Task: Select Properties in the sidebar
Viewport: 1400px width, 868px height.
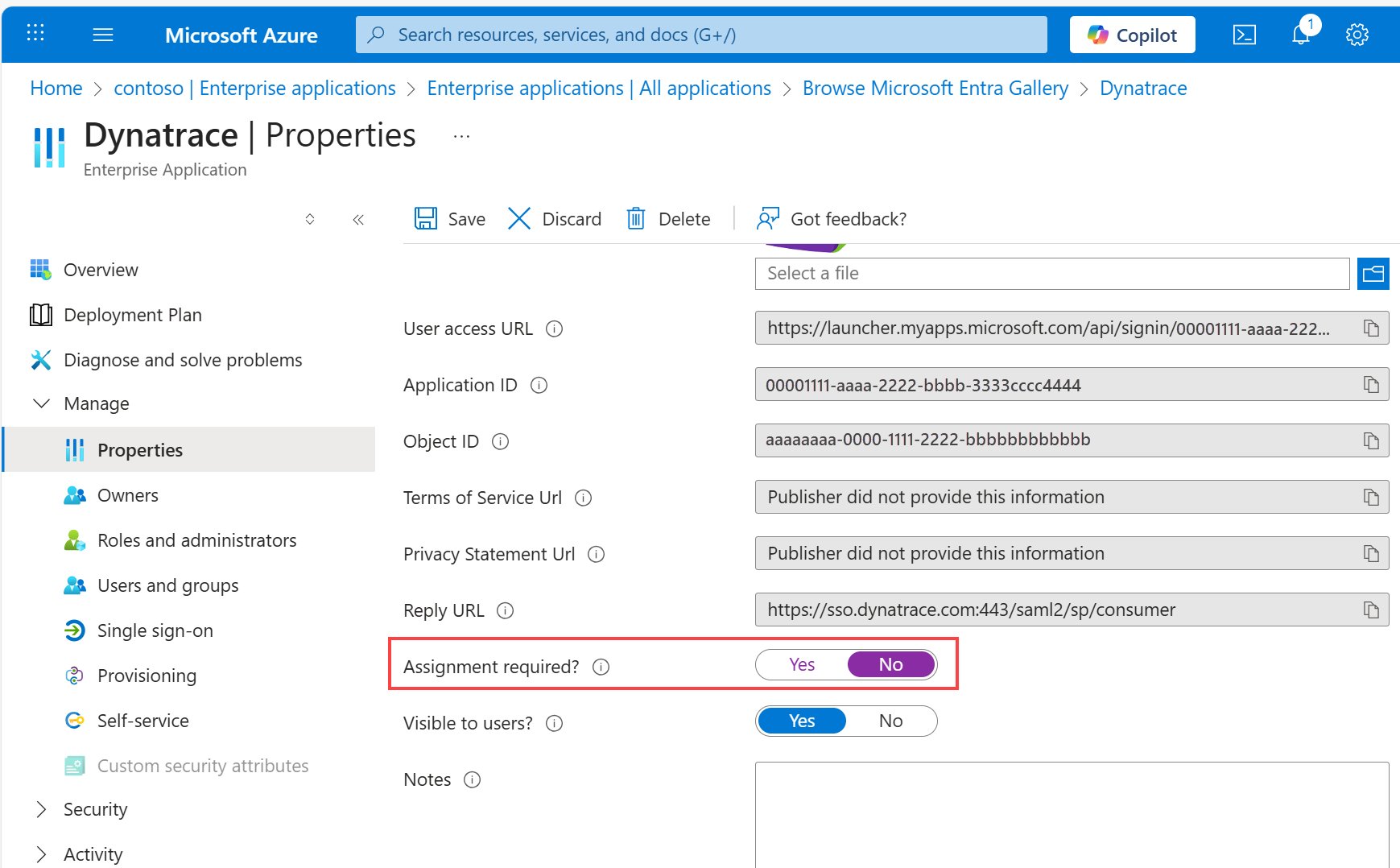Action: point(188,449)
